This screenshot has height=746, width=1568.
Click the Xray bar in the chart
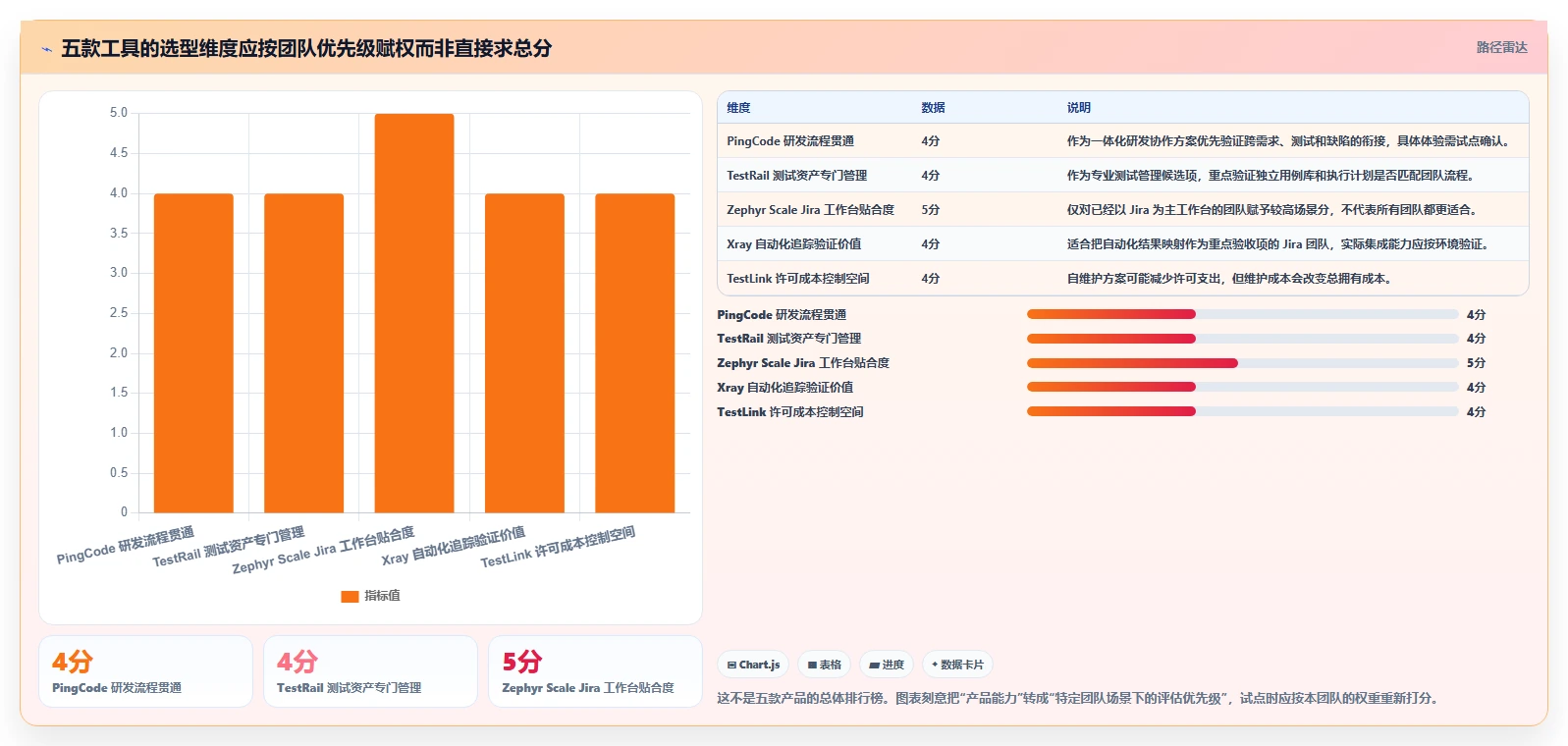click(524, 353)
